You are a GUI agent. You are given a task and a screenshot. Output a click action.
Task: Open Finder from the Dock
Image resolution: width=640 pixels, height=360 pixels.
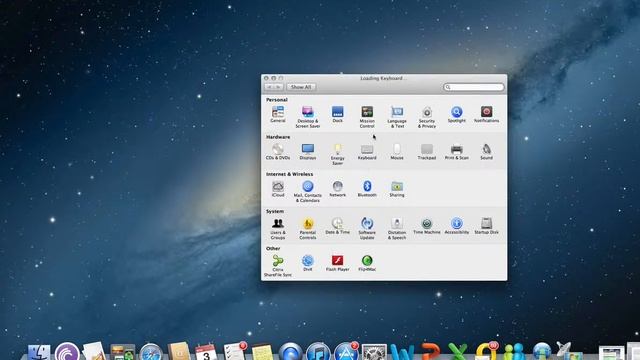point(39,352)
